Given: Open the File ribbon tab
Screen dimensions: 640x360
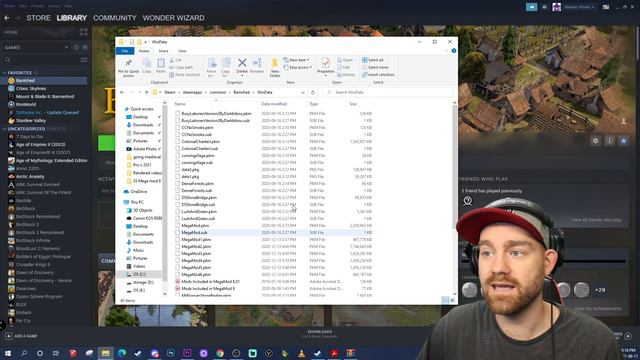Looking at the screenshot, I should pyautogui.click(x=125, y=51).
